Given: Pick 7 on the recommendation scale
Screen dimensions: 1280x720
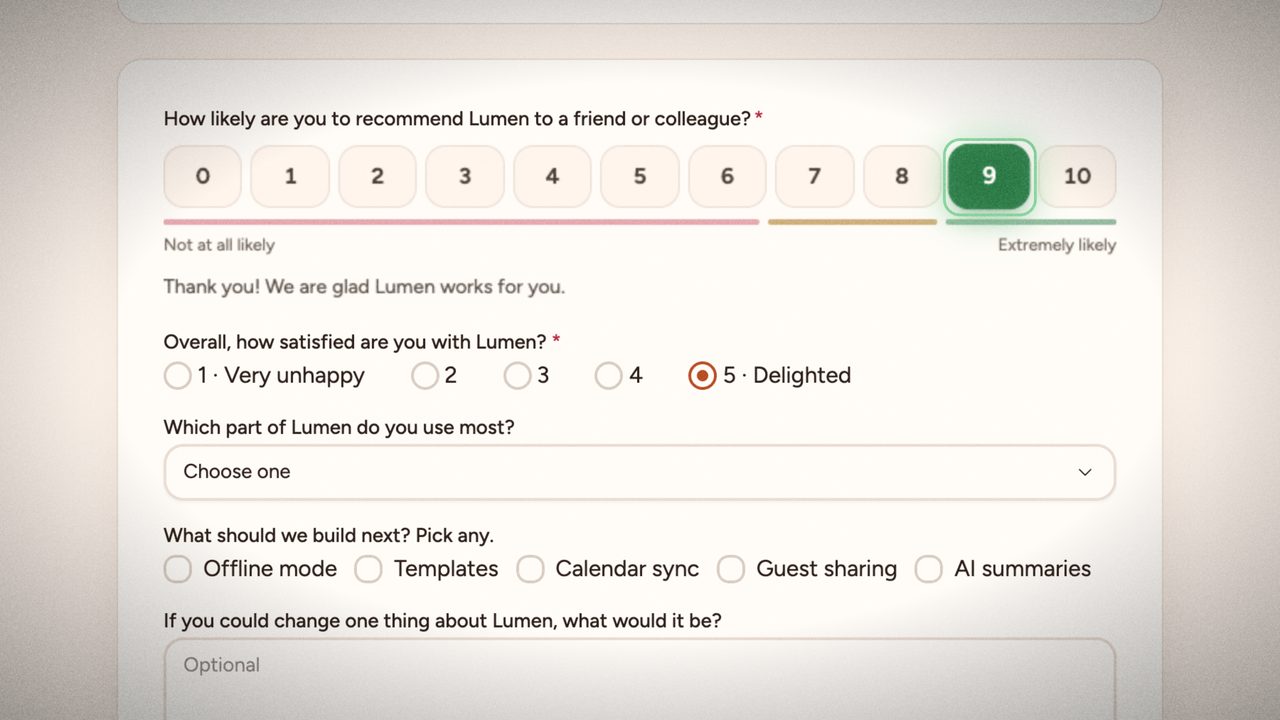Looking at the screenshot, I should [x=815, y=176].
